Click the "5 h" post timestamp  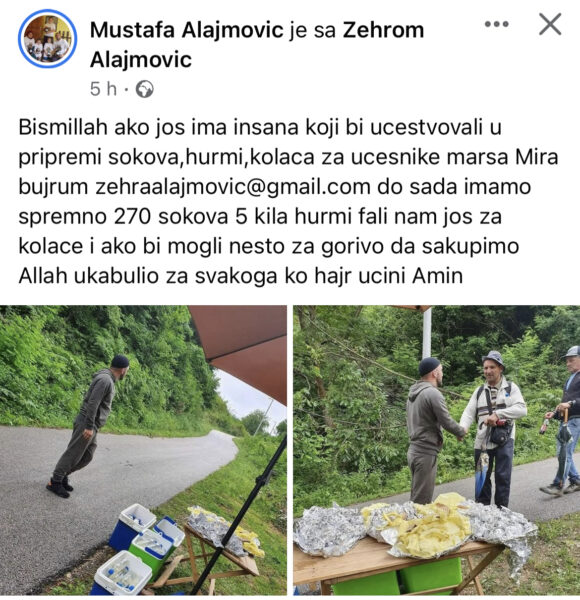[103, 89]
